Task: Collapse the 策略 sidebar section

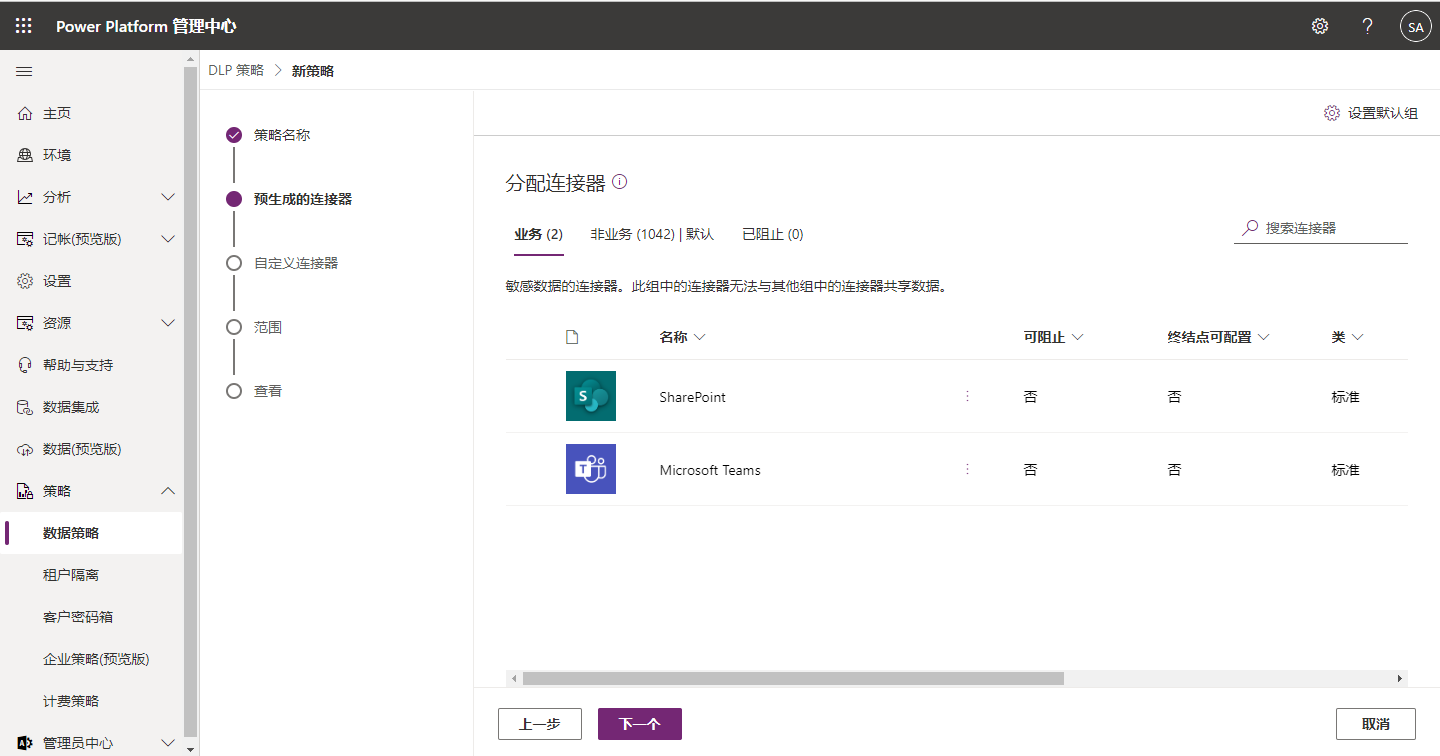Action: tap(168, 491)
